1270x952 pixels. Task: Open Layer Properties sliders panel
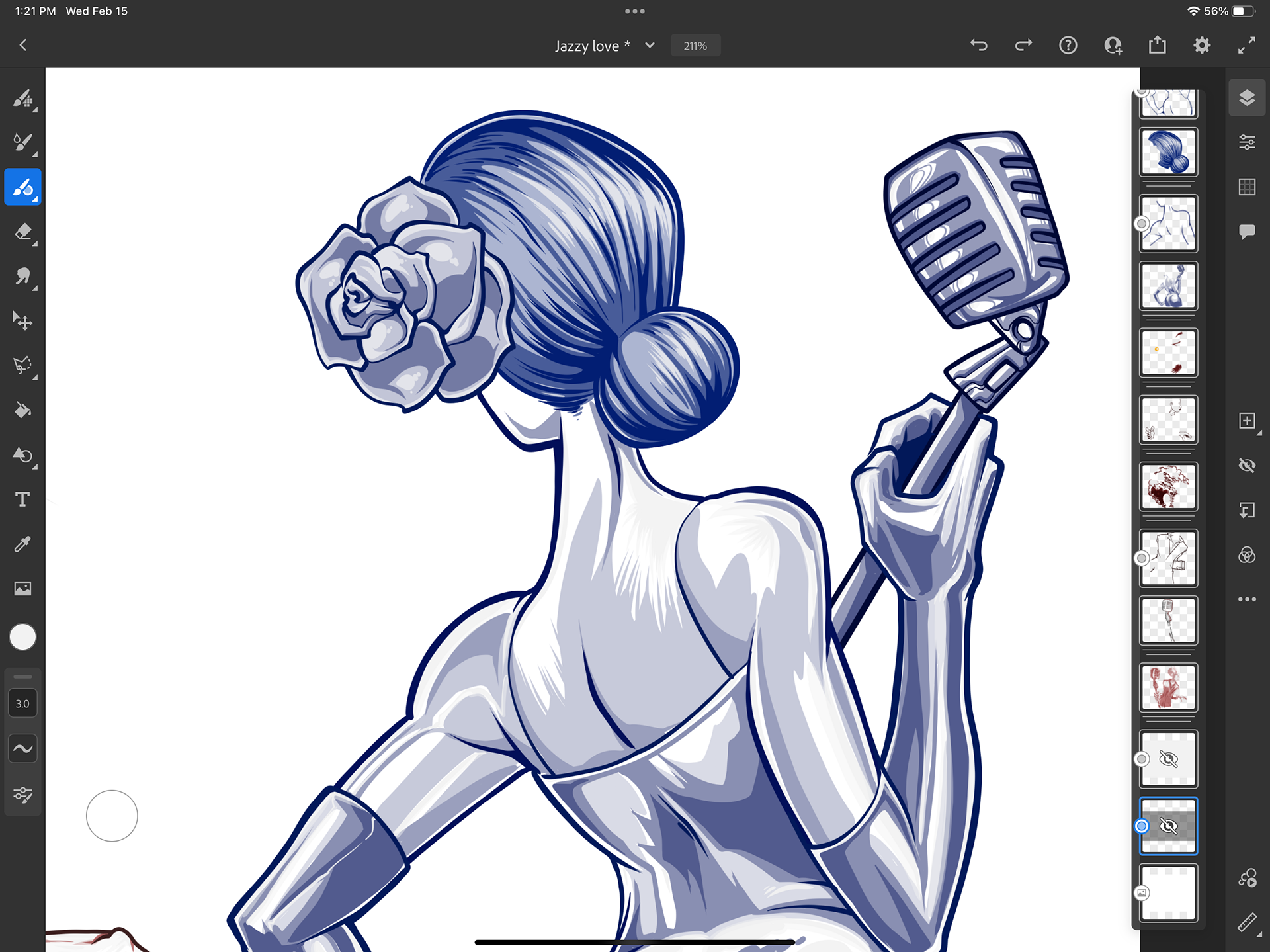[x=1247, y=142]
